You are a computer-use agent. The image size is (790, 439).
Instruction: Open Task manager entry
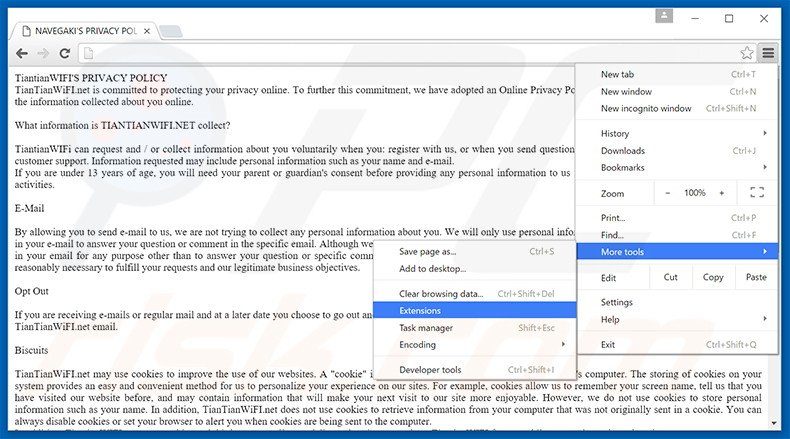[x=475, y=328]
